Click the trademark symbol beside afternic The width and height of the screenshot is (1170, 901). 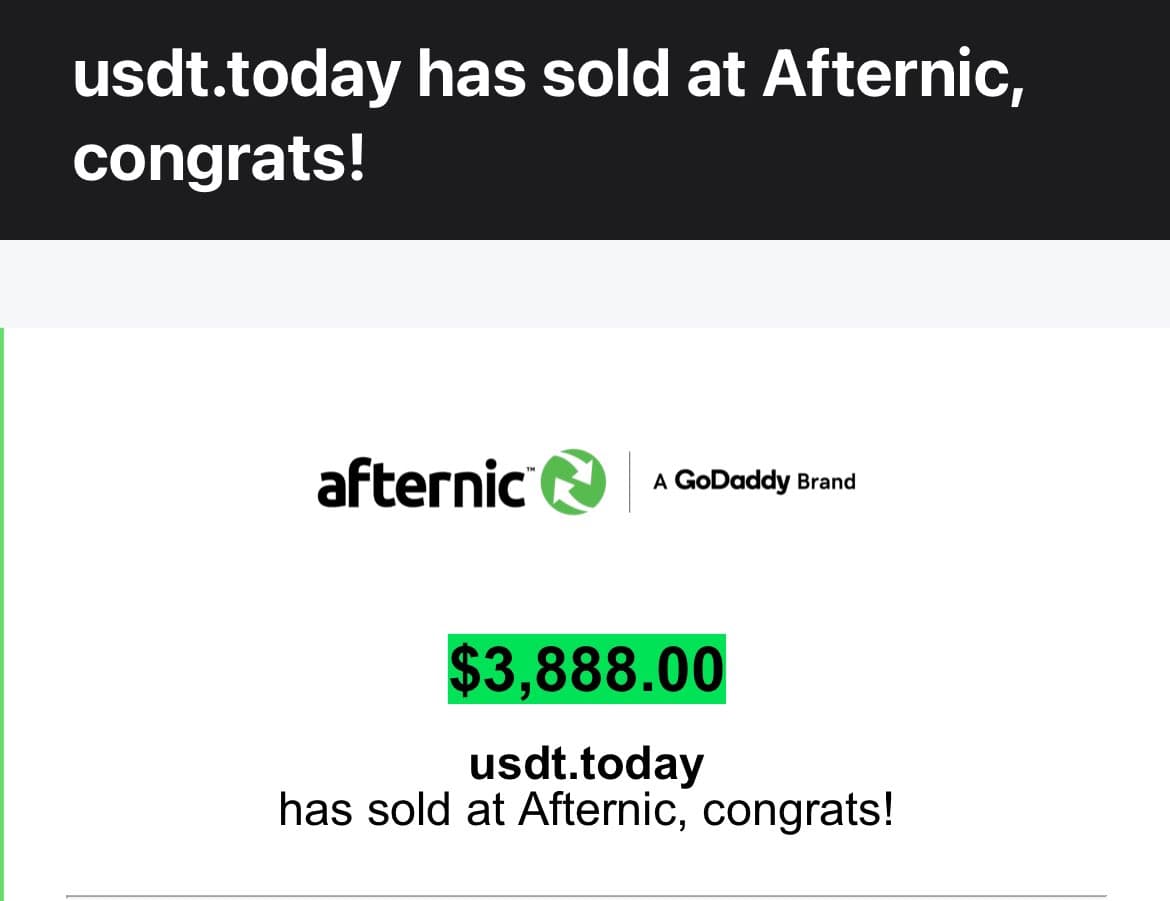coord(531,470)
